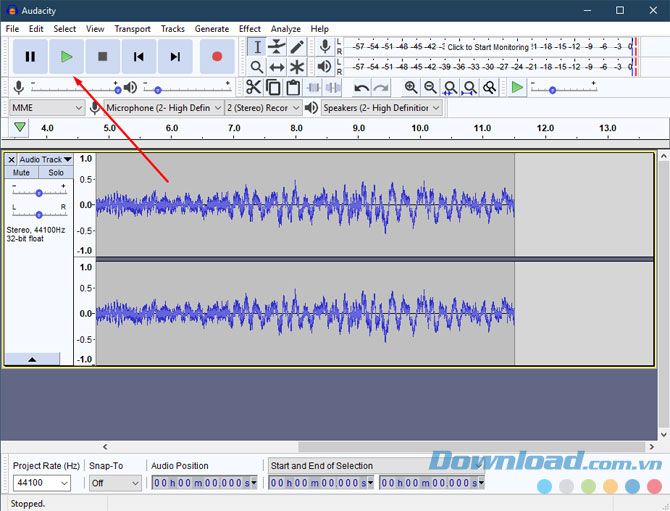Mute the Audio Track

pos(21,173)
